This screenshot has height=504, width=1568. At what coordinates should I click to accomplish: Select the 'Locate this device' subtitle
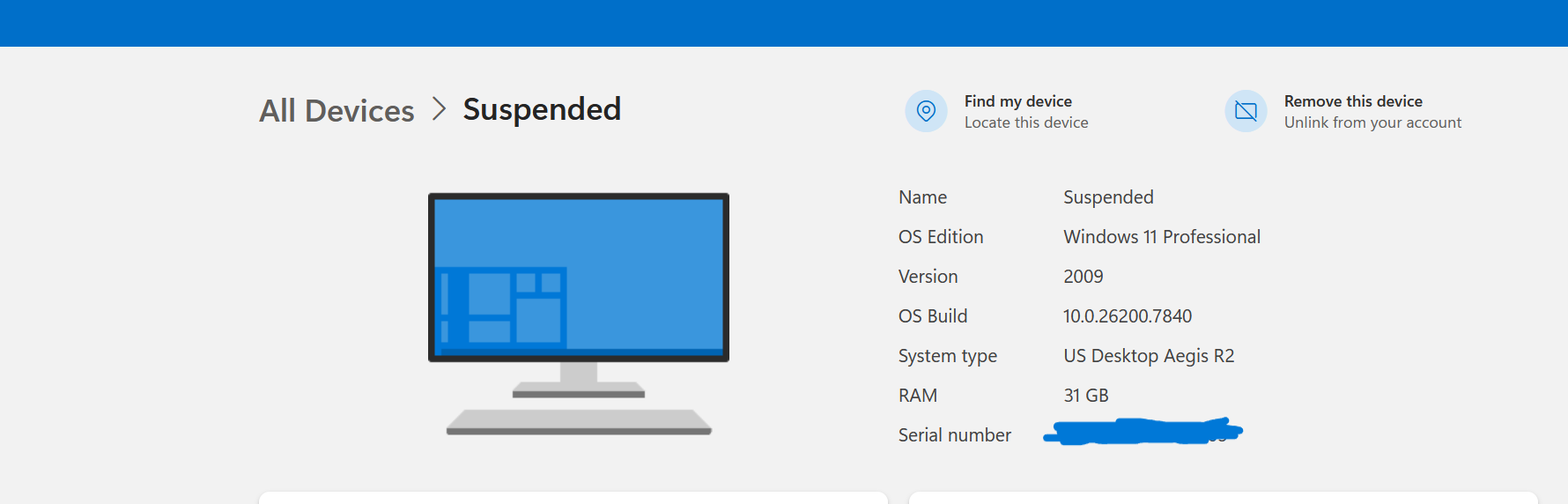1026,122
